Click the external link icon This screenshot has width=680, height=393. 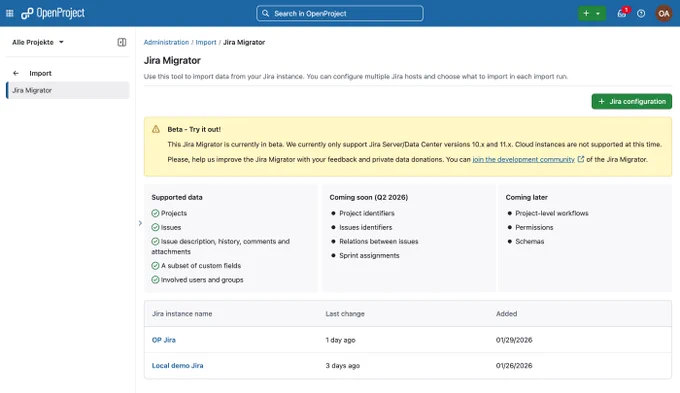[x=581, y=159]
